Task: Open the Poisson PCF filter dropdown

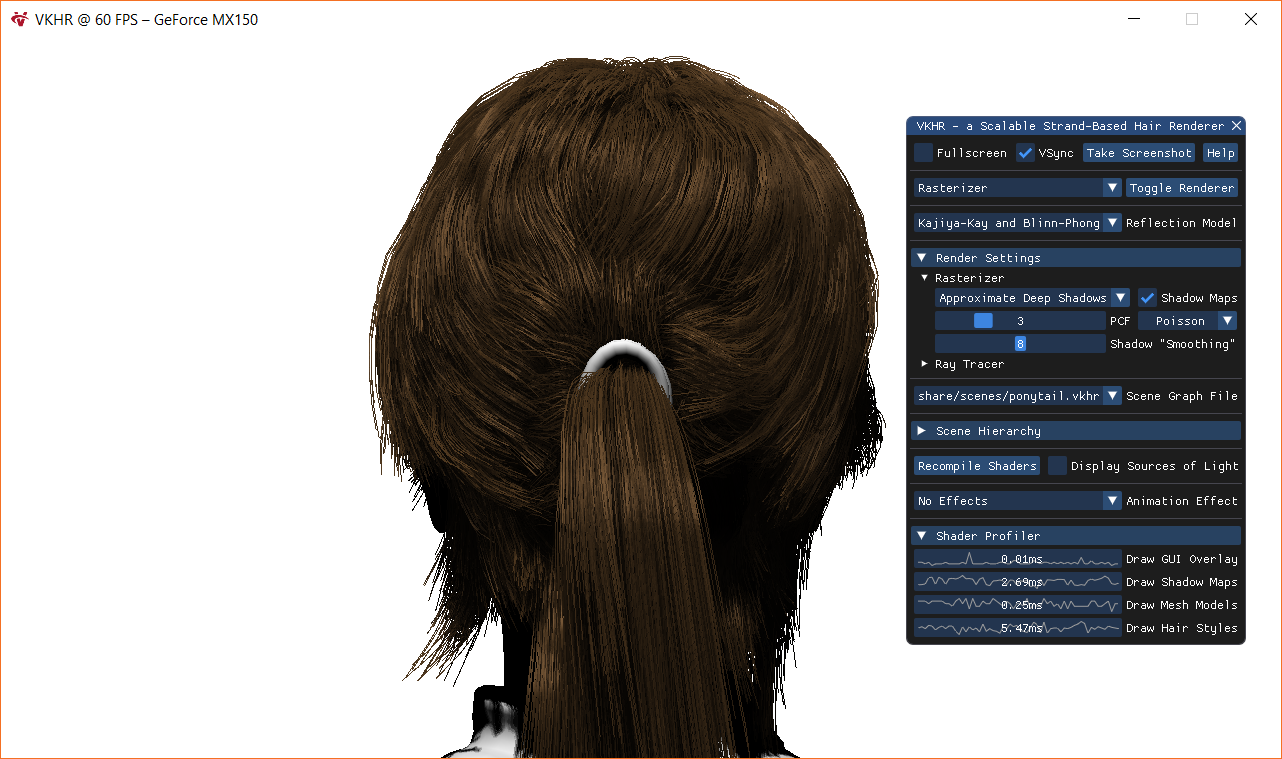Action: [x=1226, y=321]
